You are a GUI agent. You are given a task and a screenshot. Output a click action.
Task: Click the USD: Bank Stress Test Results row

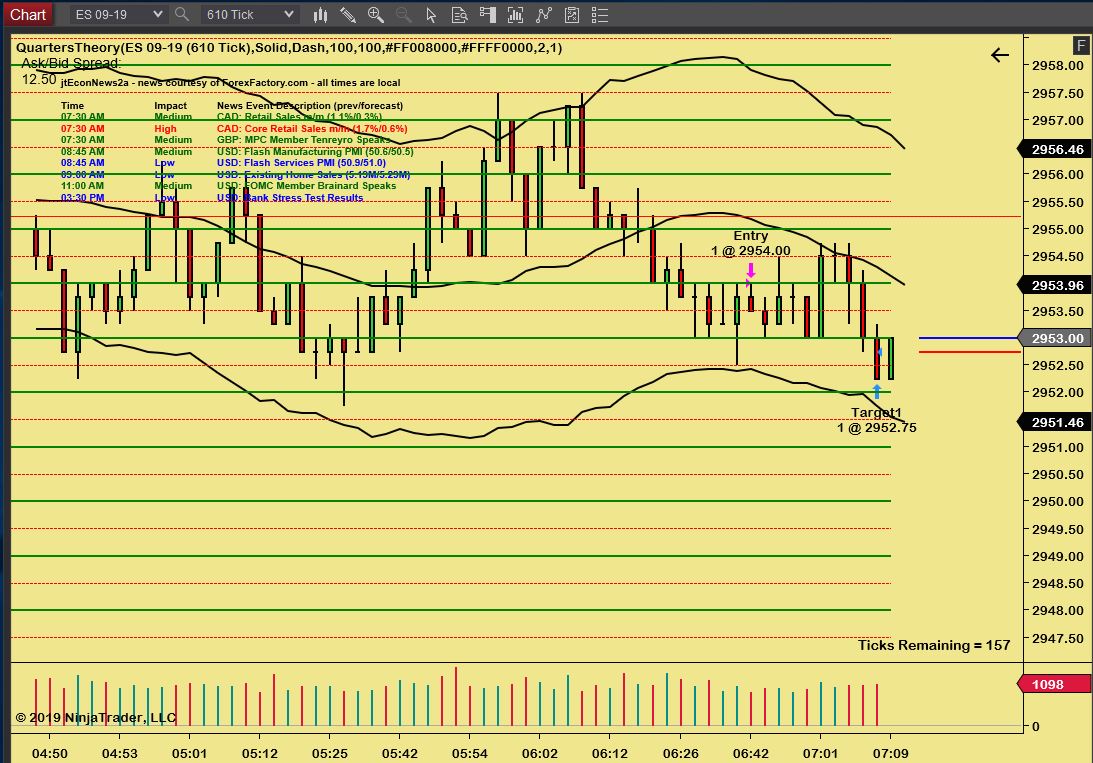(212, 198)
